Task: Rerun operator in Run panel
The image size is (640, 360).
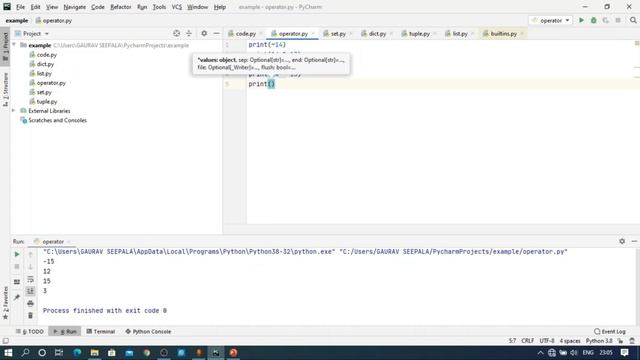Action: tap(17, 254)
